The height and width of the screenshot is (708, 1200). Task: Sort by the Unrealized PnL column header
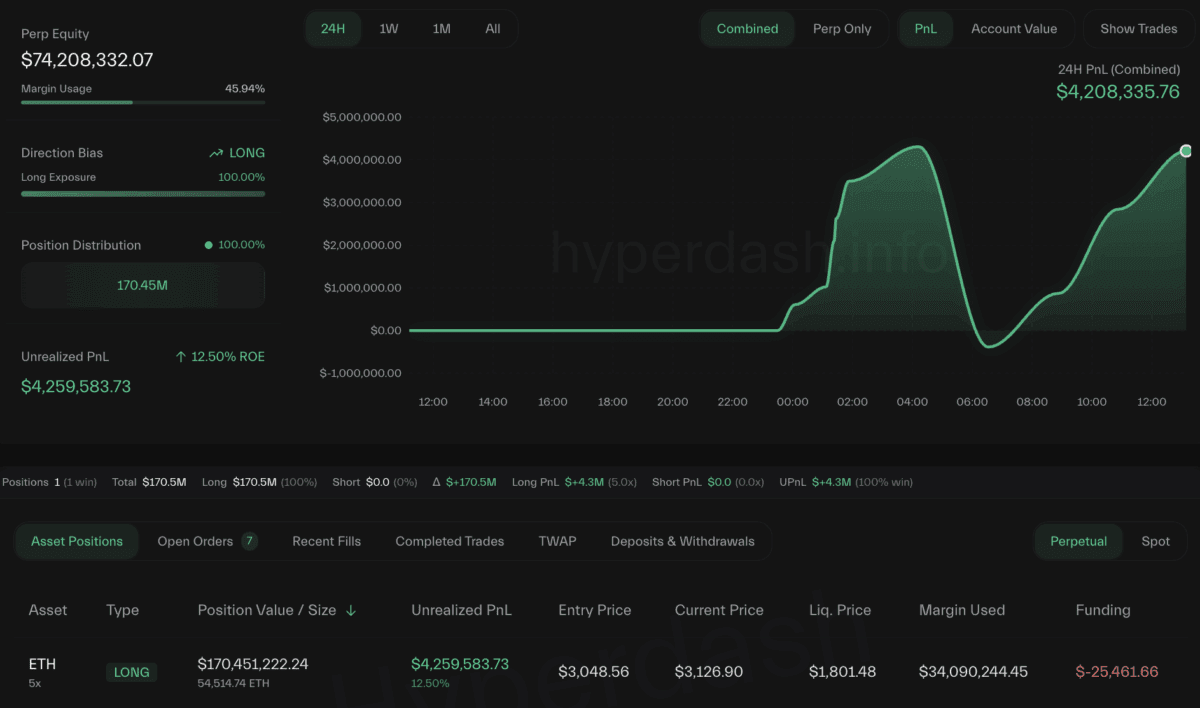pos(461,610)
